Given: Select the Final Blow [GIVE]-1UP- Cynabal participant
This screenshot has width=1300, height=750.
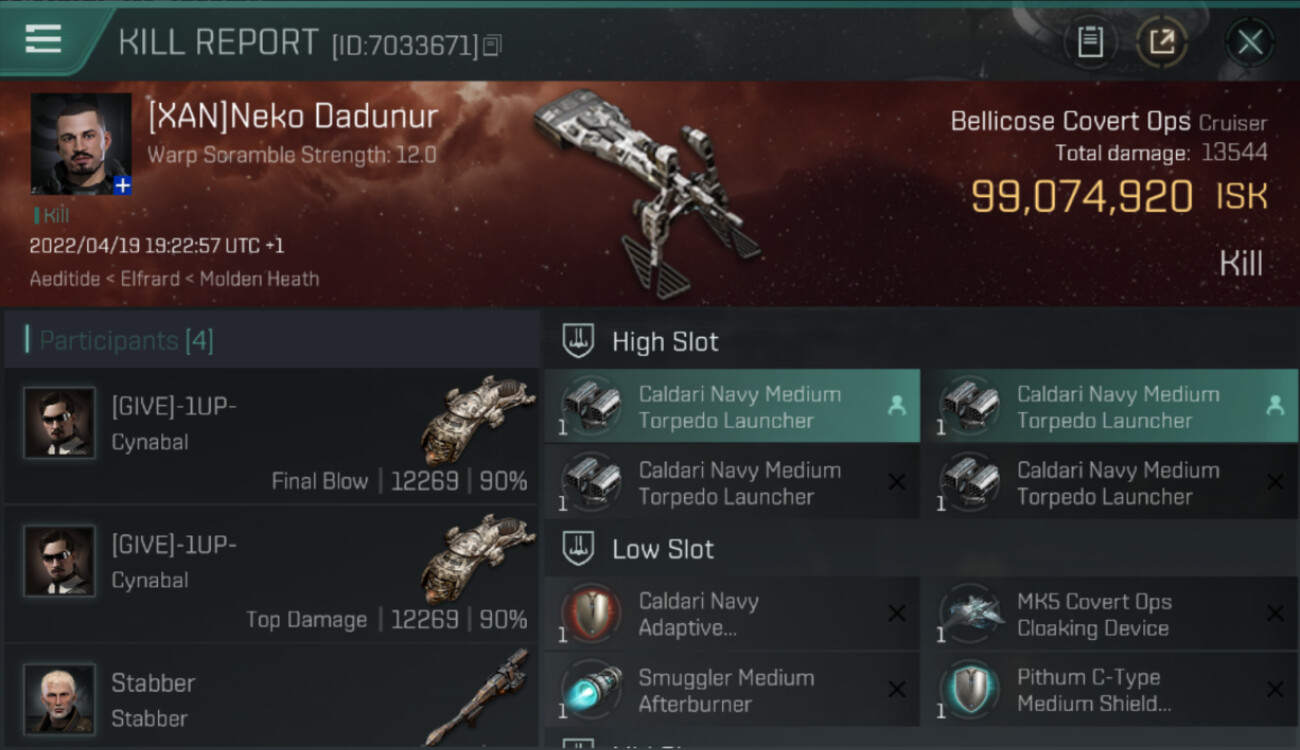Looking at the screenshot, I should click(271, 436).
